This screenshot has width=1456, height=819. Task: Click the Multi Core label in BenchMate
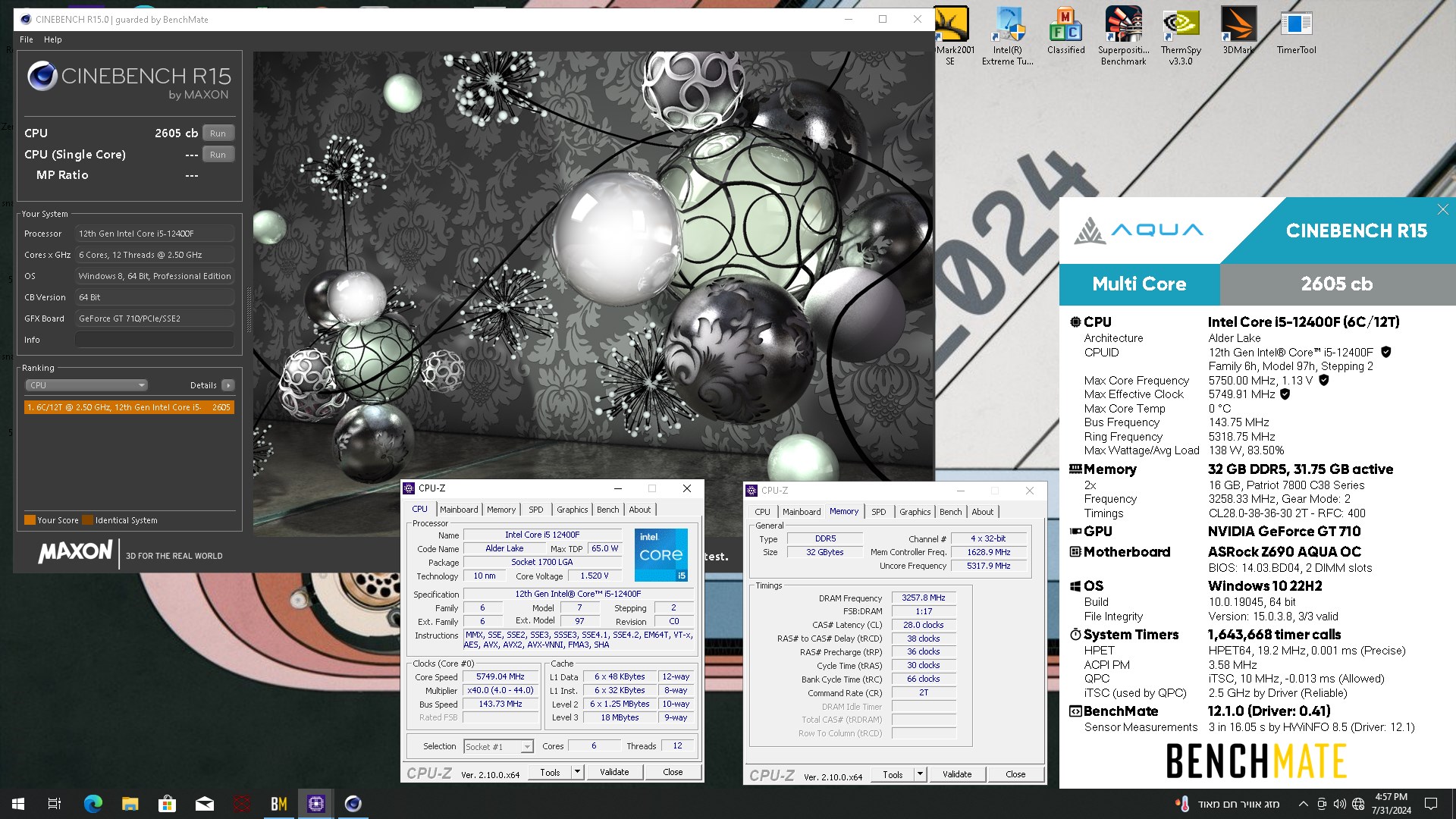[1139, 284]
